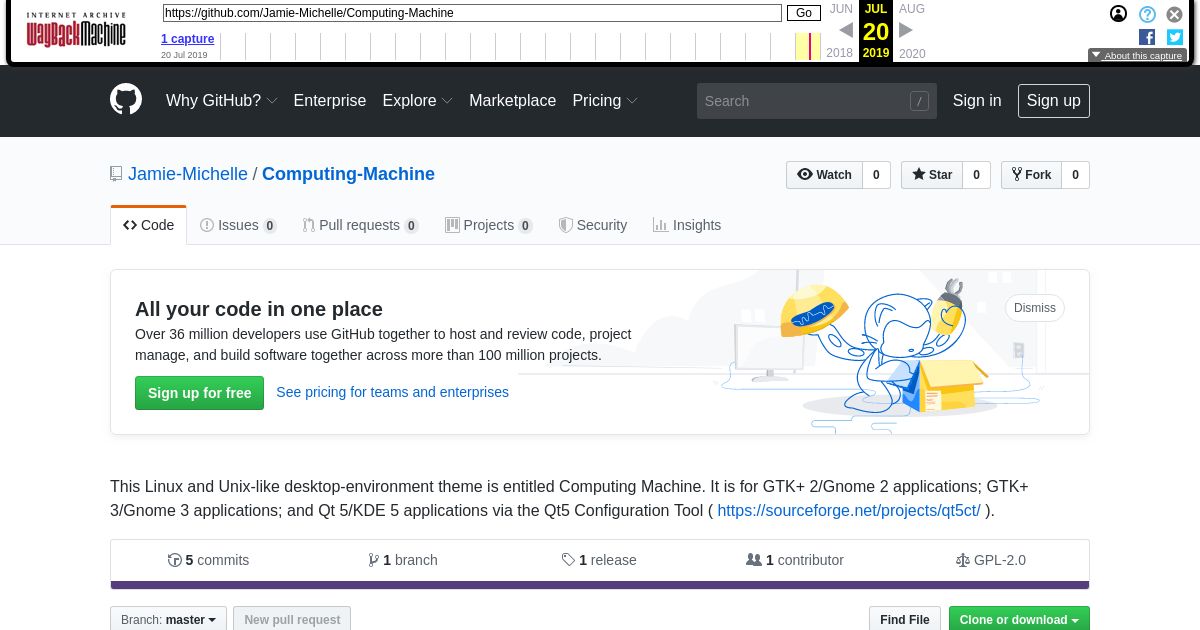Click the branch icon beside 1 branch

pyautogui.click(x=373, y=560)
